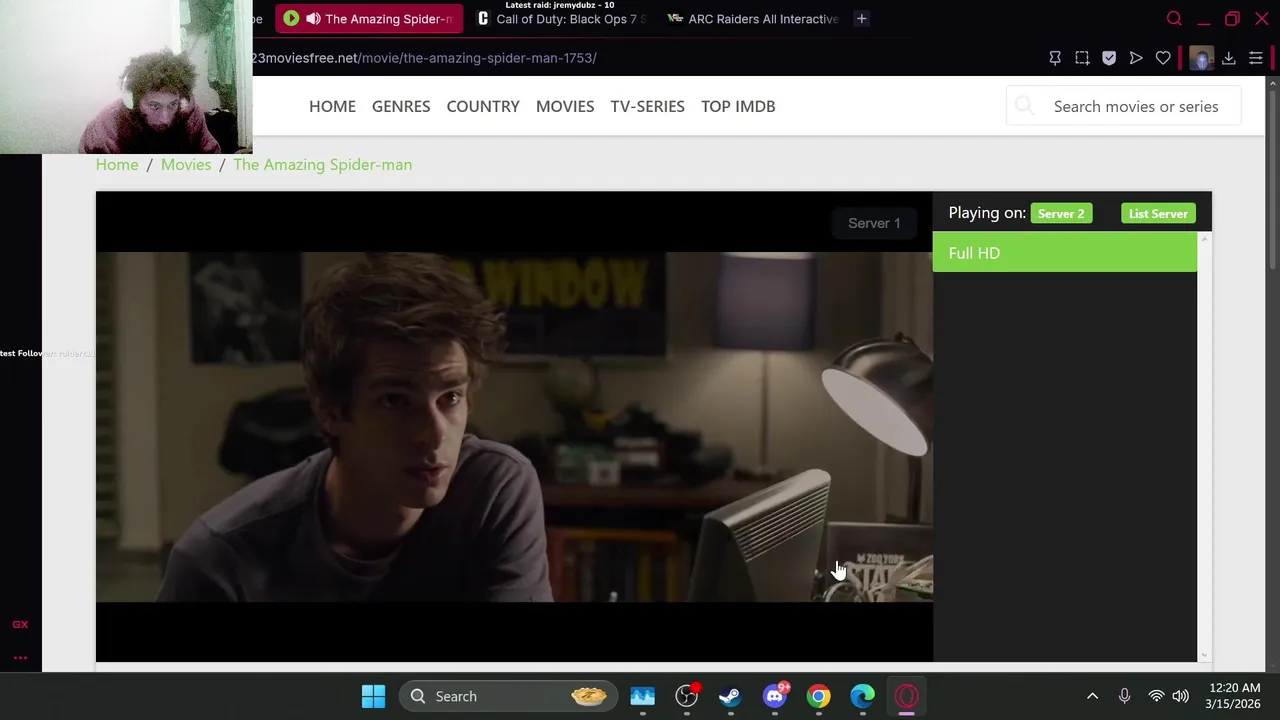The image size is (1280, 720).
Task: Bookmark the page with heart icon
Action: pyautogui.click(x=1163, y=58)
